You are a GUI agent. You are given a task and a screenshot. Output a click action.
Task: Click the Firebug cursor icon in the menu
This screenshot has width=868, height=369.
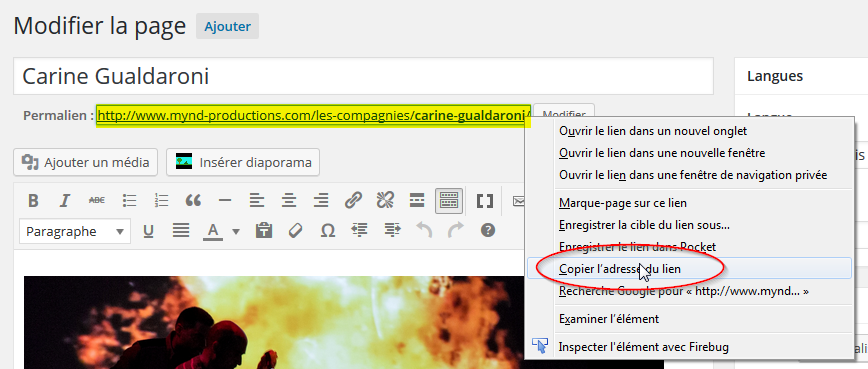point(540,346)
